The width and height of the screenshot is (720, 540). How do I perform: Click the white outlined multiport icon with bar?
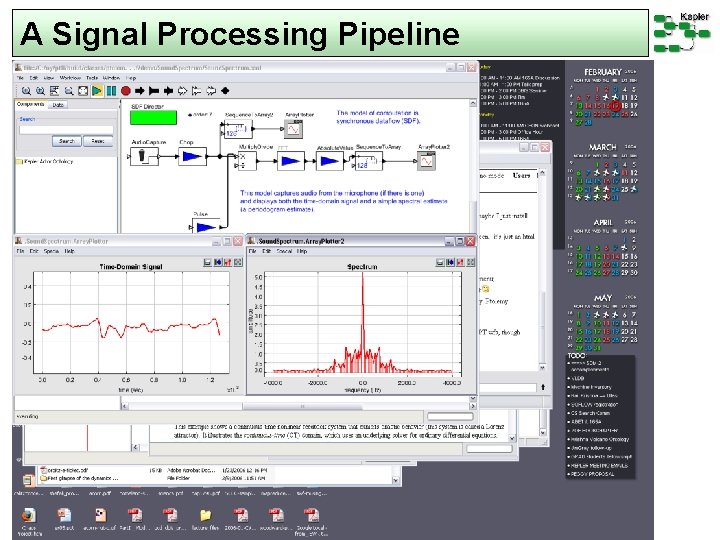tap(197, 91)
